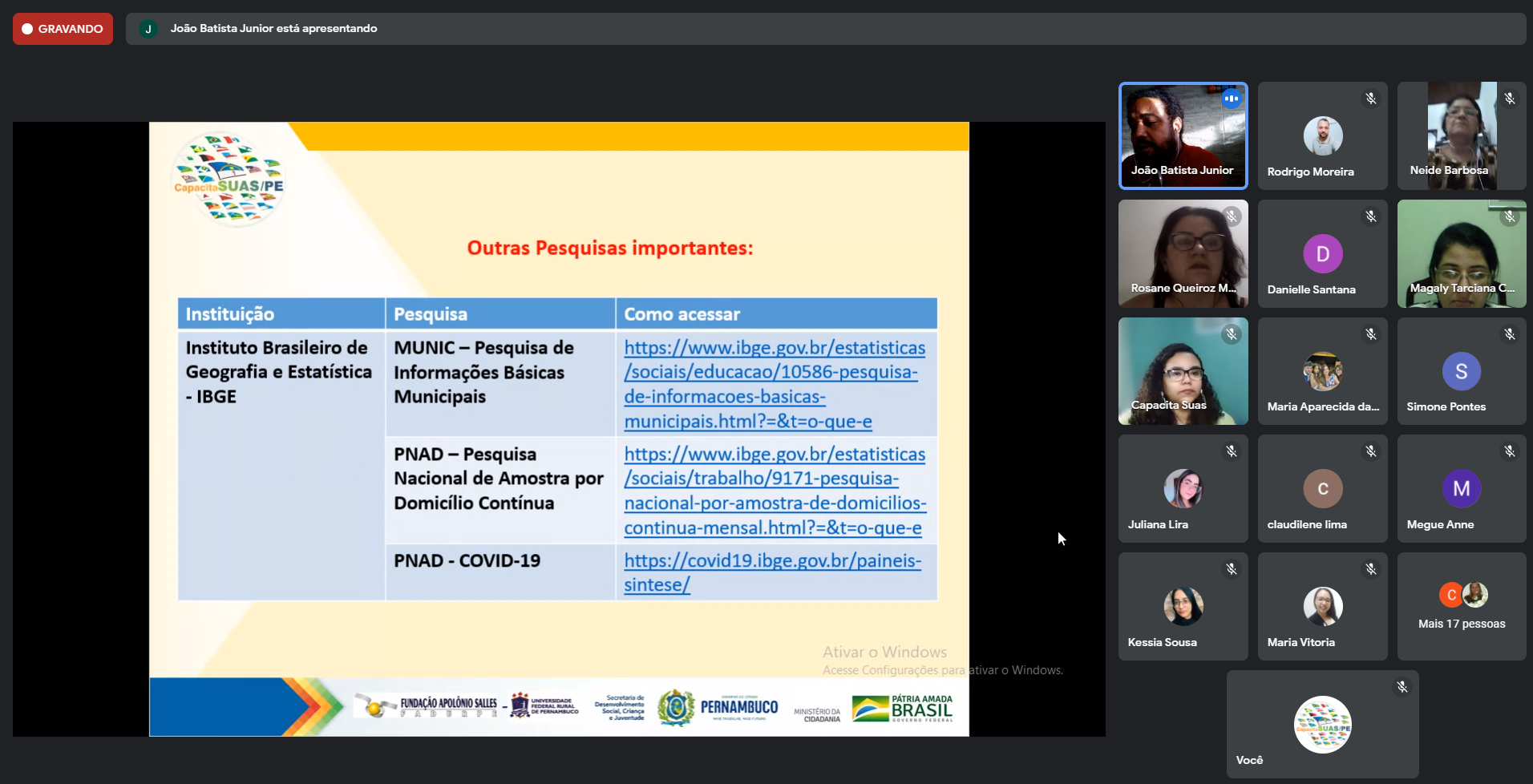Click the J avatar in the presenter banner
1533x784 pixels.
pos(148,29)
